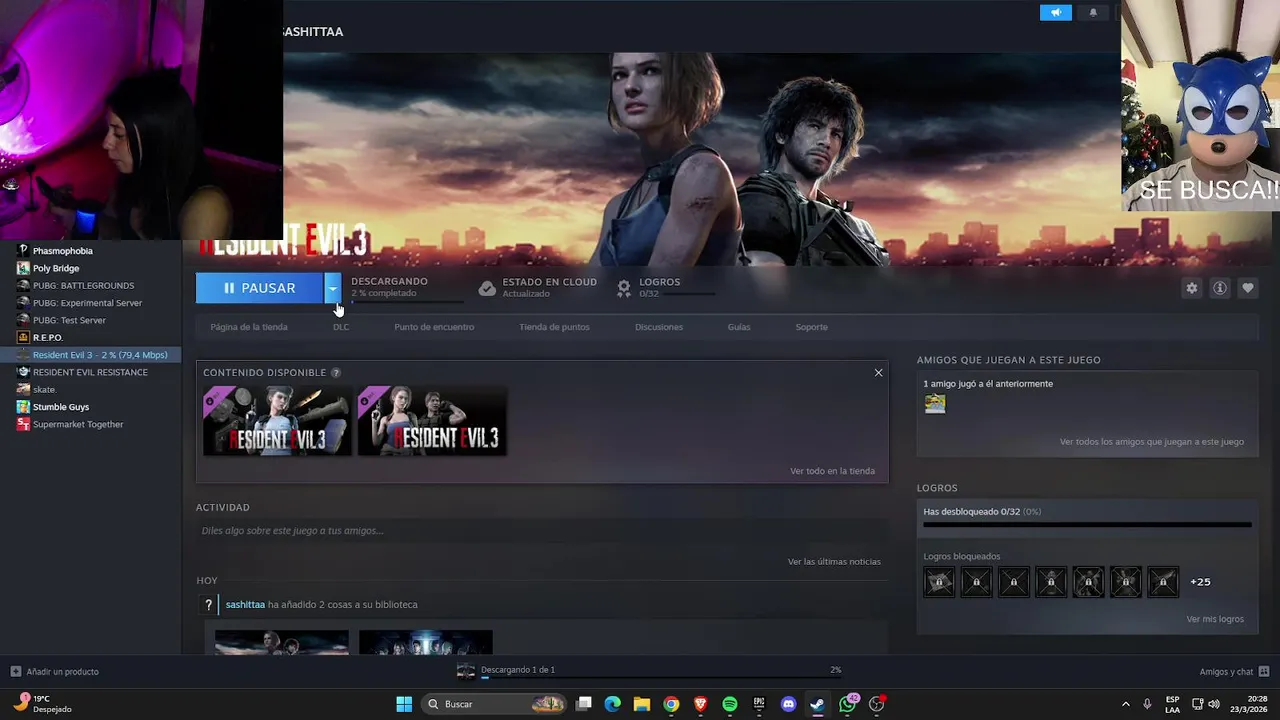
Task: Click the achievements gear icon beside Logros
Action: 624,288
